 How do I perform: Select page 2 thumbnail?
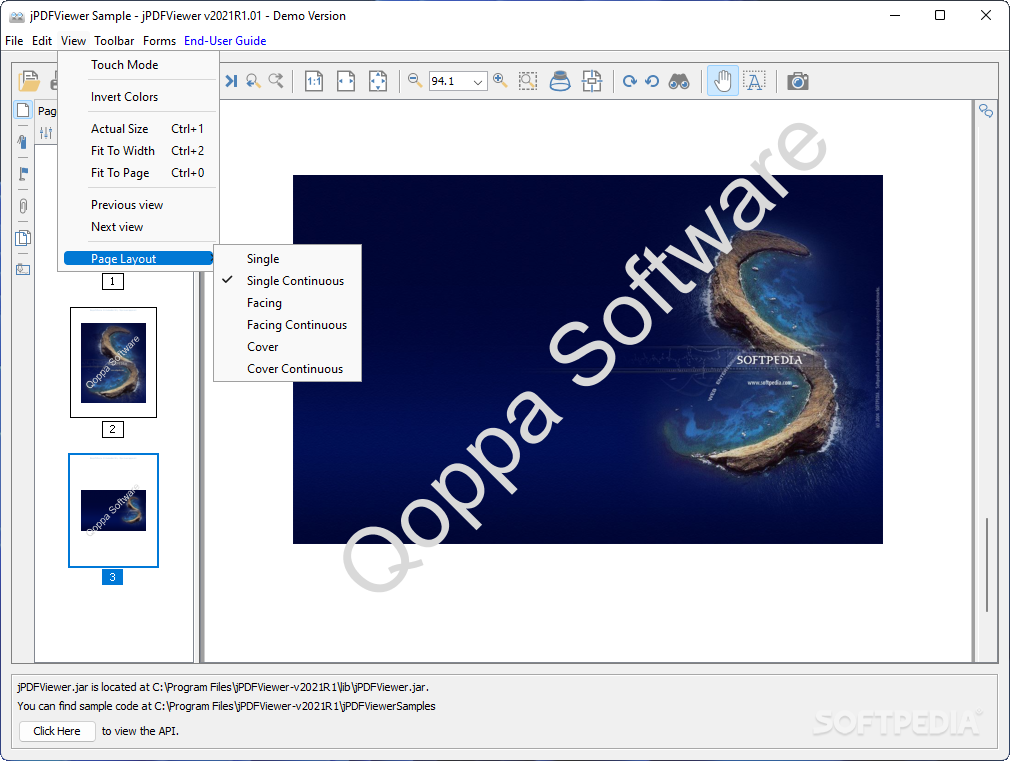113,362
